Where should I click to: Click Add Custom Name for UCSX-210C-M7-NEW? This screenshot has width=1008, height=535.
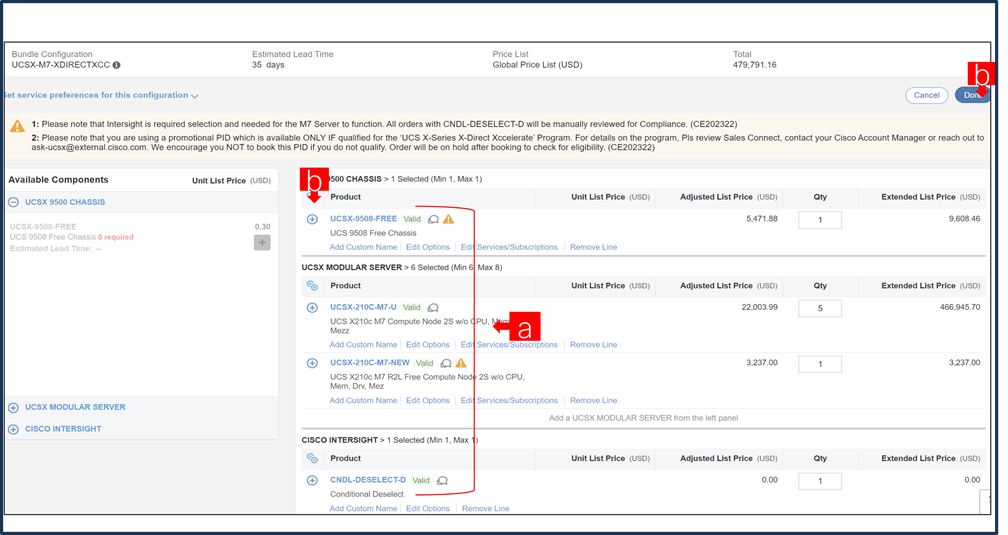tap(363, 401)
